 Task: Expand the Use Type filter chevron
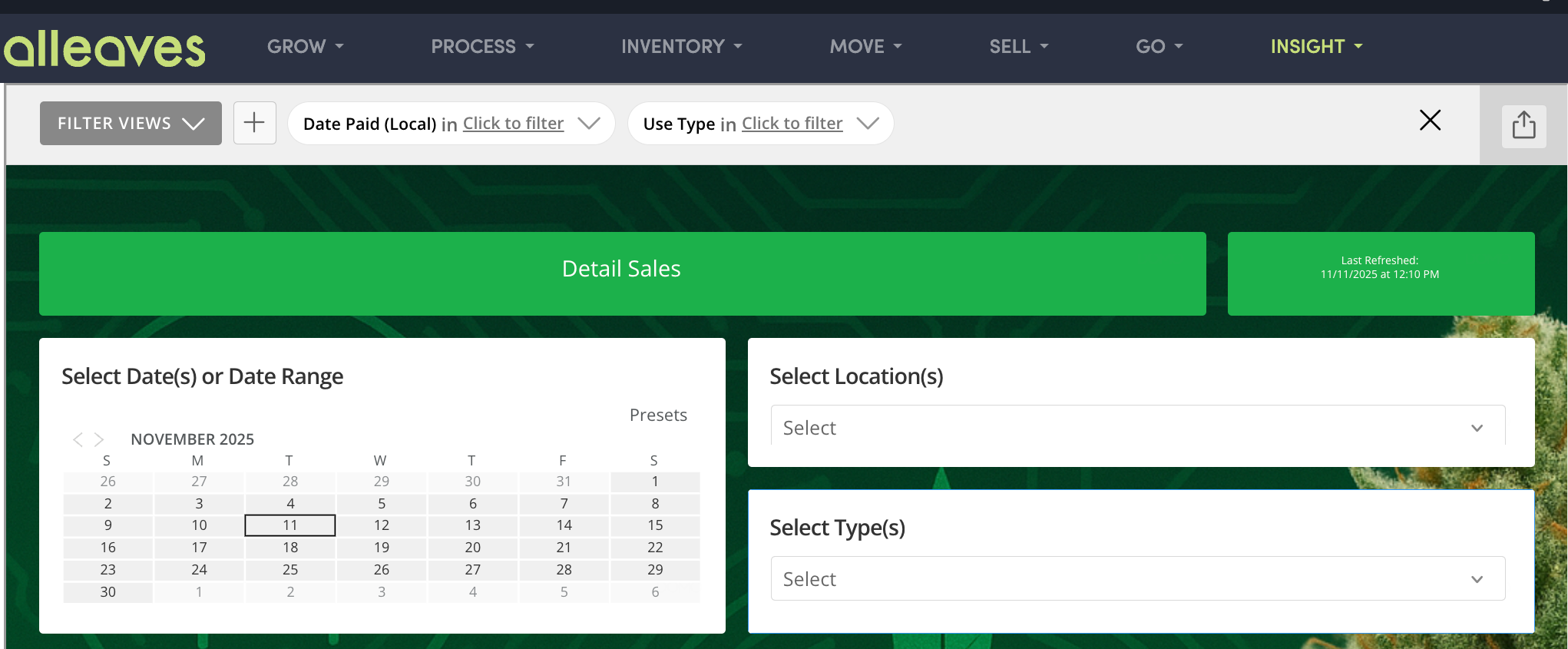point(868,123)
